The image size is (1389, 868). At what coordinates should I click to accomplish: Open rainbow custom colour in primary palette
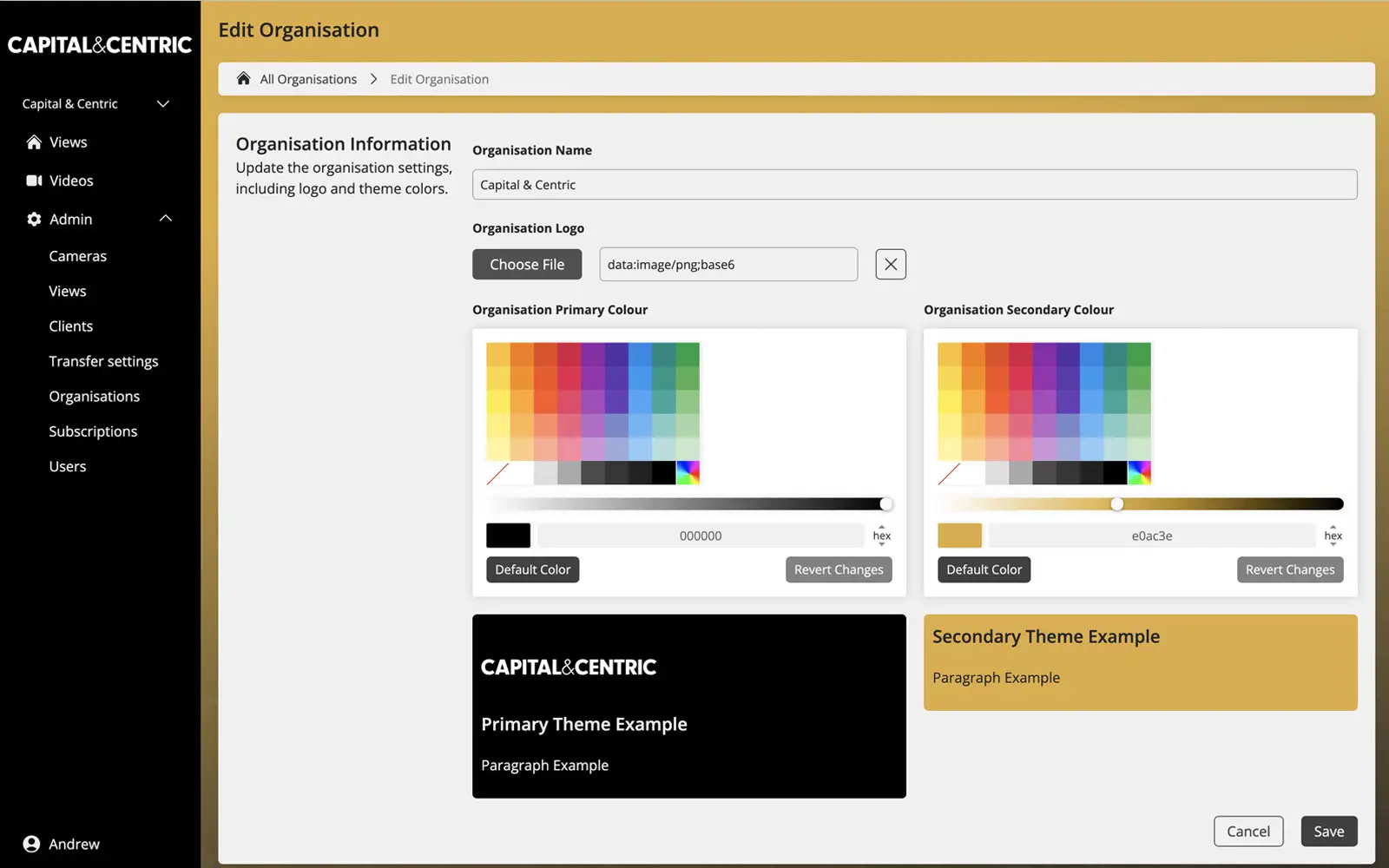point(688,473)
